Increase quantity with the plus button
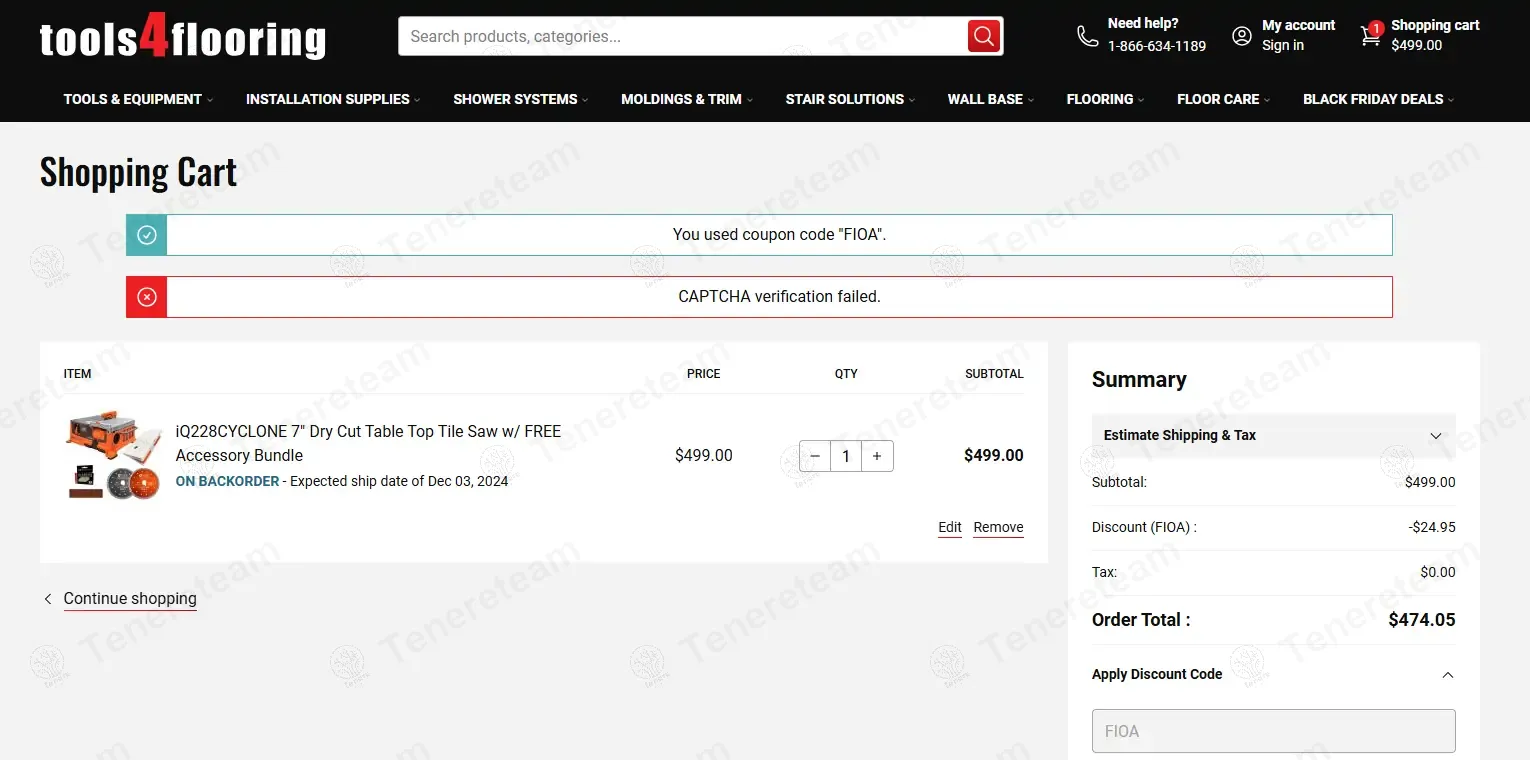 point(877,456)
